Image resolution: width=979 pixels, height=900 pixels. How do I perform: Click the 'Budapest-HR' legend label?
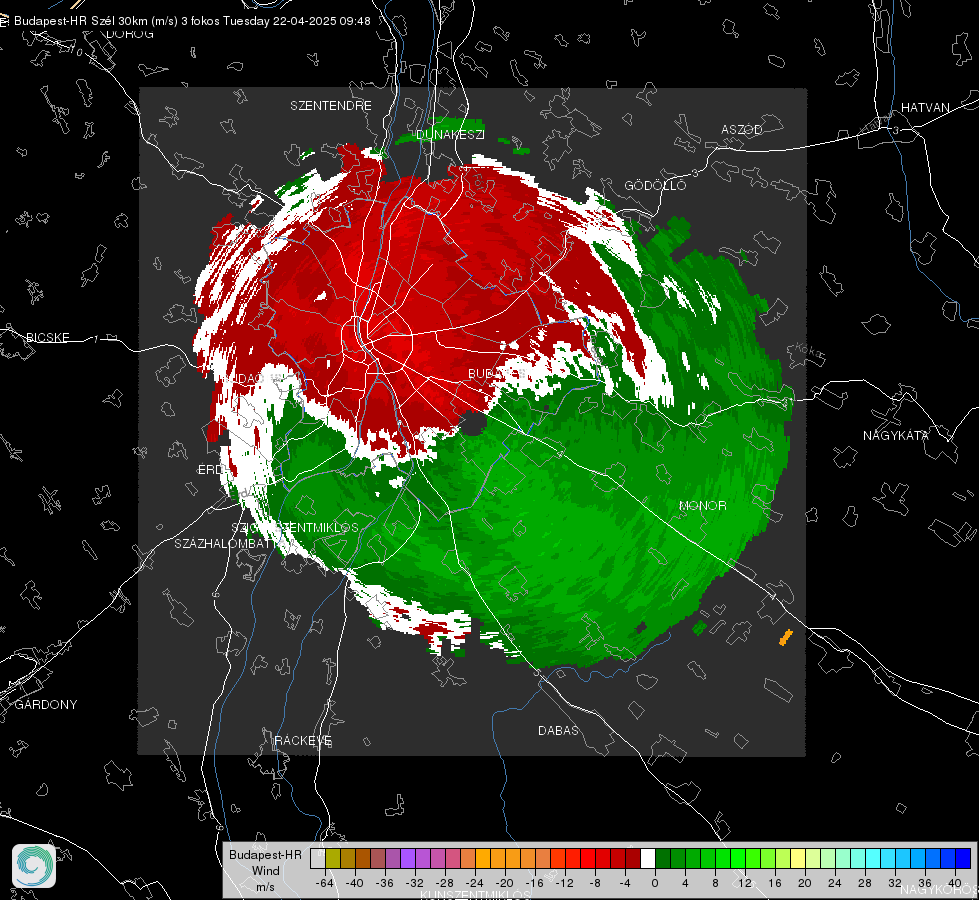(265, 854)
